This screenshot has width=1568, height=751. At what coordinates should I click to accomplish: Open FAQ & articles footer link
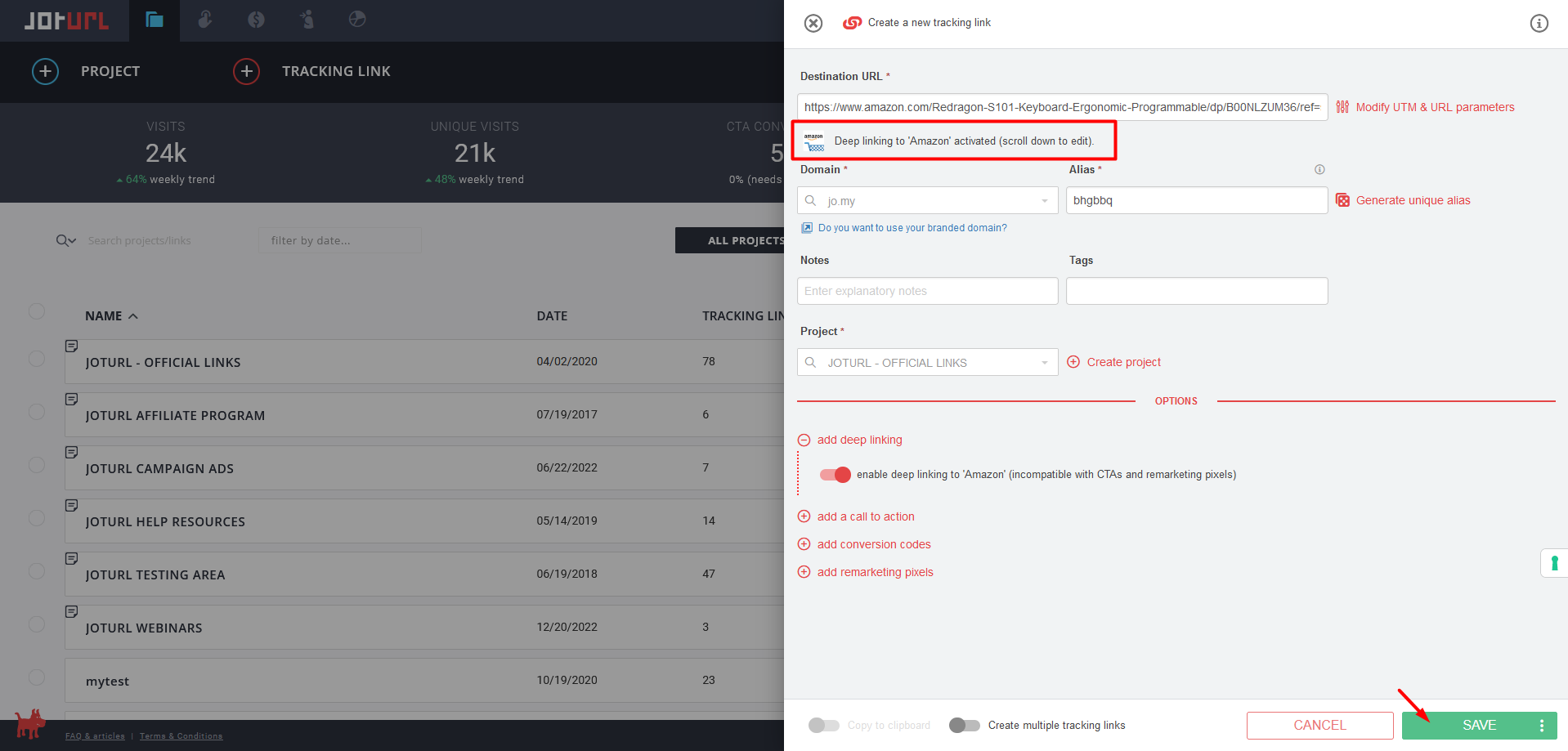[95, 736]
